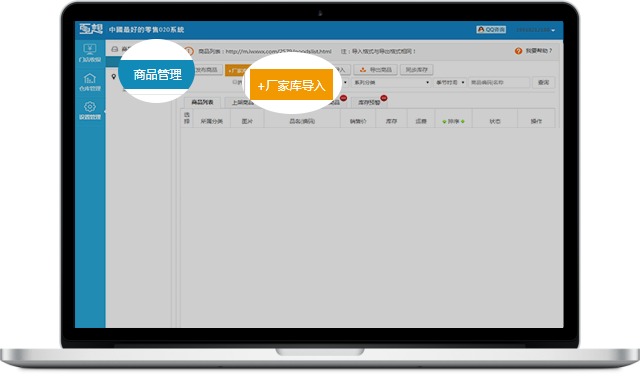Image resolution: width=640 pixels, height=374 pixels.
Task: Open the 季节时间 dropdown
Action: [x=450, y=82]
